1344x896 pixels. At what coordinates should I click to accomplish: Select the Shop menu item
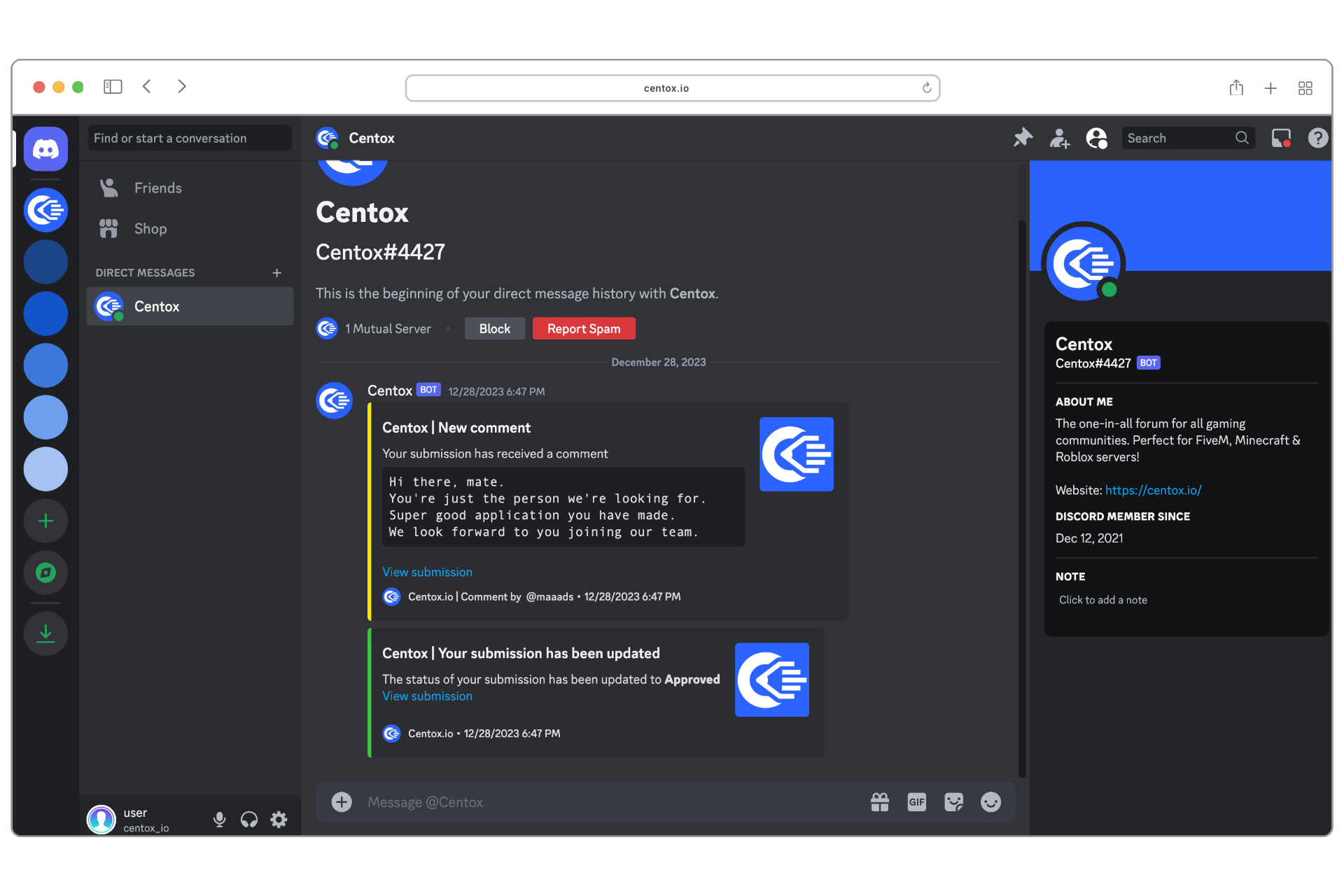tap(150, 228)
